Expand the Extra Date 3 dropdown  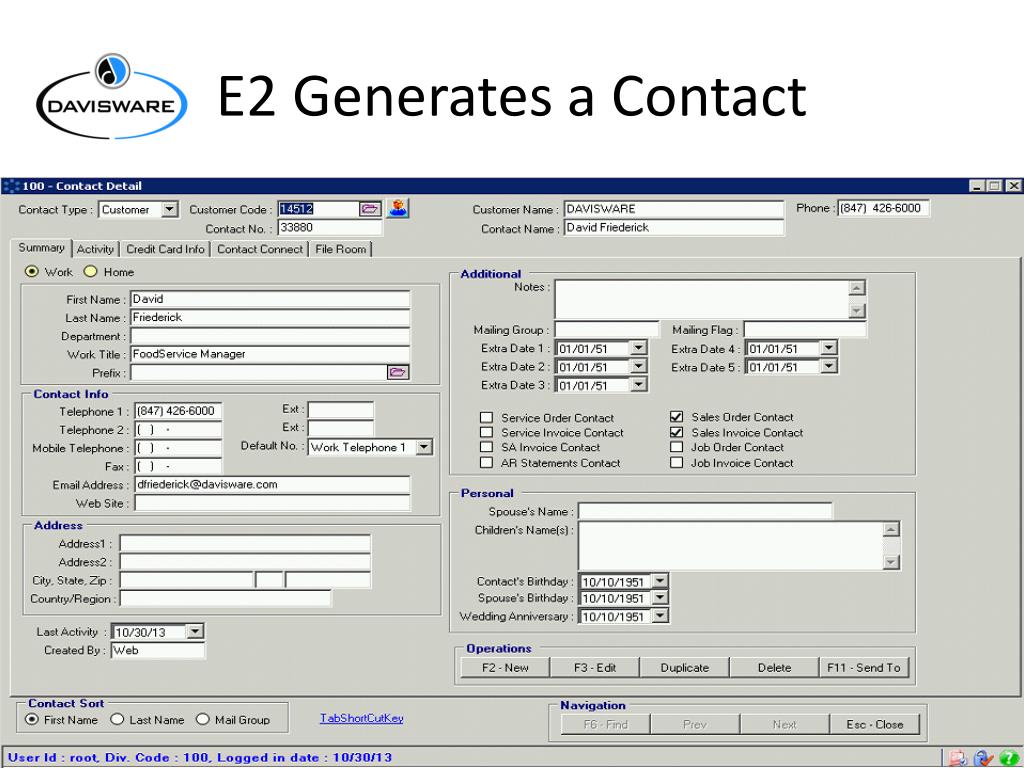pos(639,385)
